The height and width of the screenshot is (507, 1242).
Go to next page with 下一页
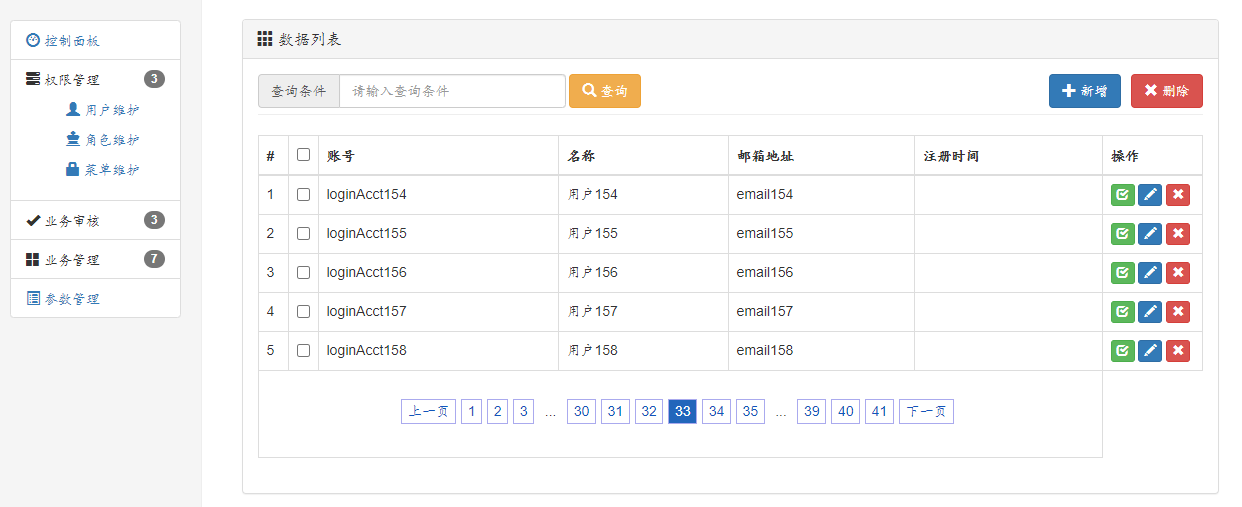(x=926, y=411)
